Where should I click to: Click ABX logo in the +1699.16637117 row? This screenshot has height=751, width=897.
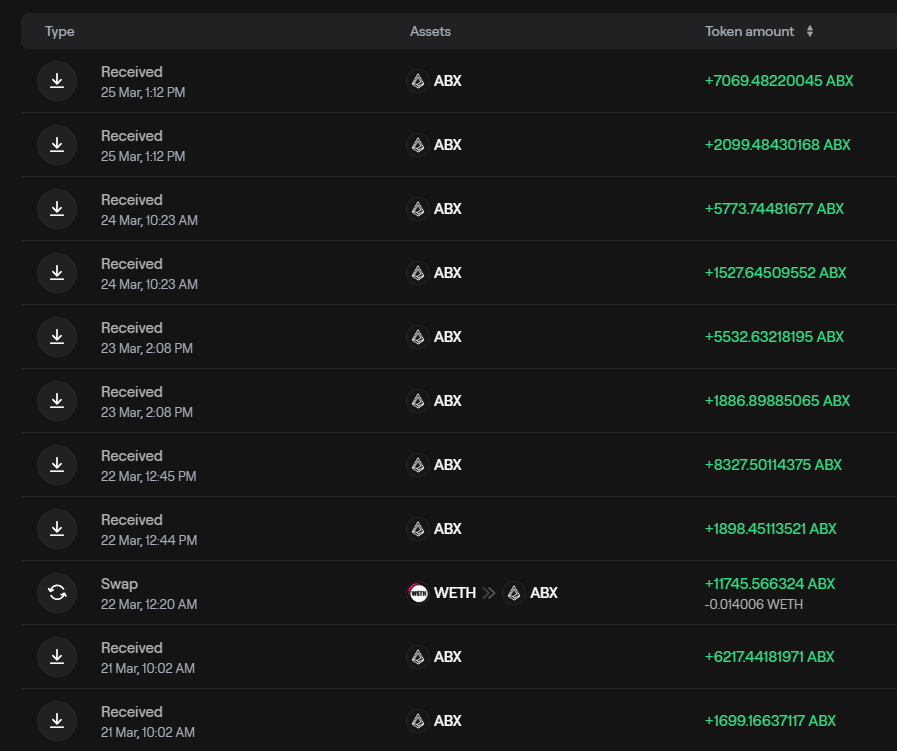(x=418, y=721)
